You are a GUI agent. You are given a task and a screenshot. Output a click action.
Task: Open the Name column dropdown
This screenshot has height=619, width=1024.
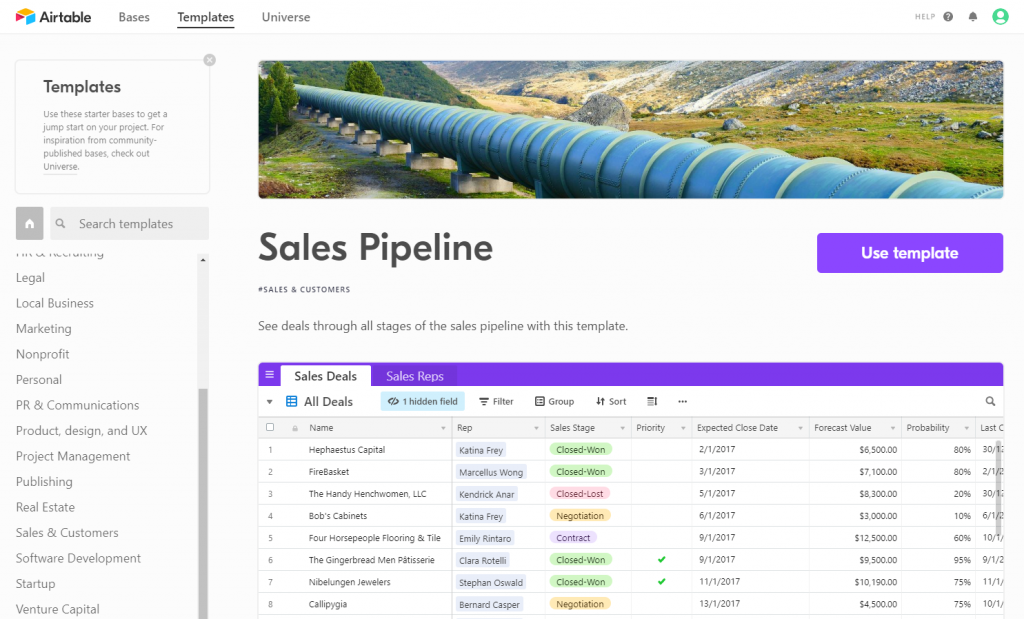[x=443, y=428]
